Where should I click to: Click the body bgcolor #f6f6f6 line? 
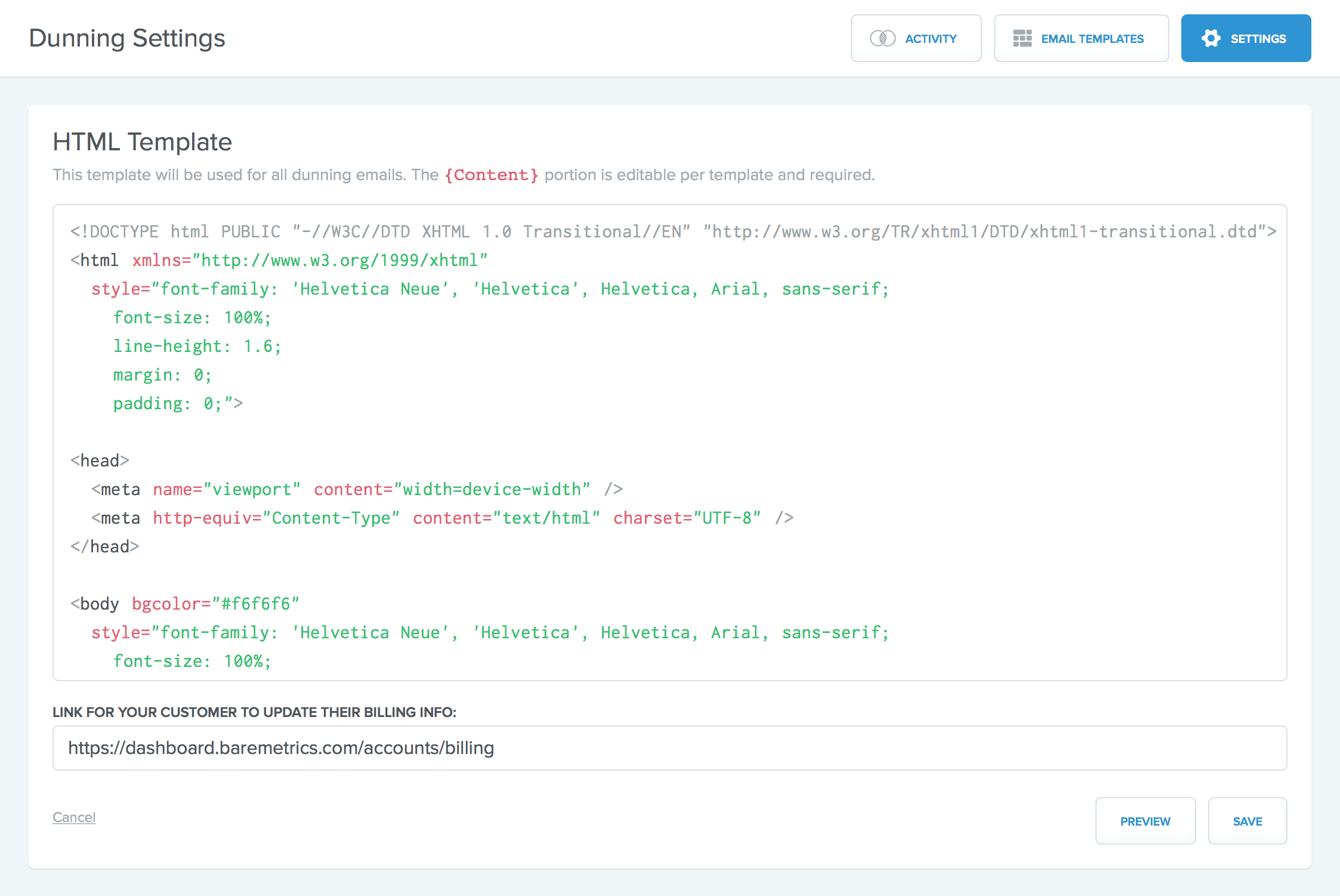[185, 604]
